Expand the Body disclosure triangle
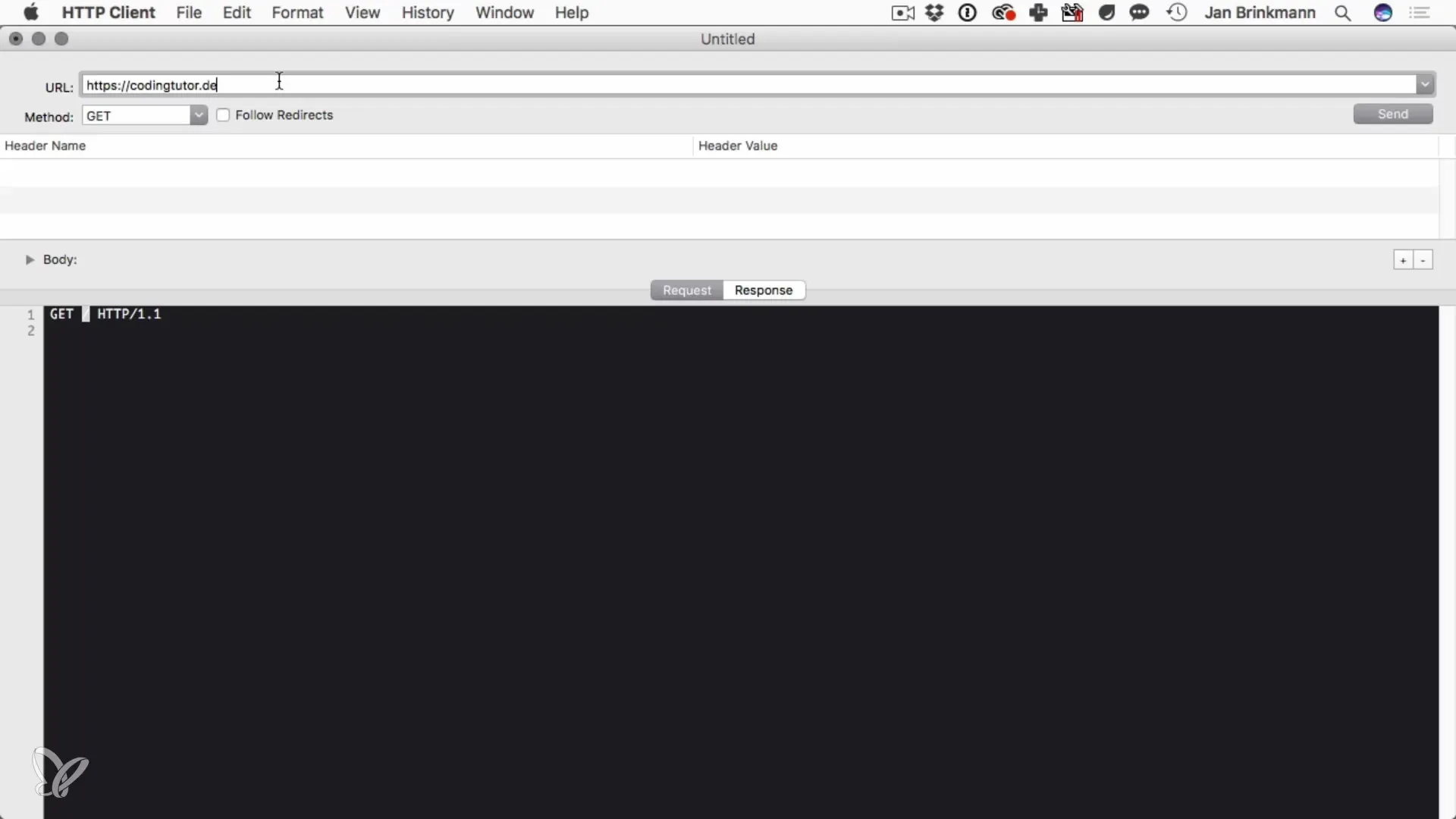This screenshot has width=1456, height=819. (30, 259)
